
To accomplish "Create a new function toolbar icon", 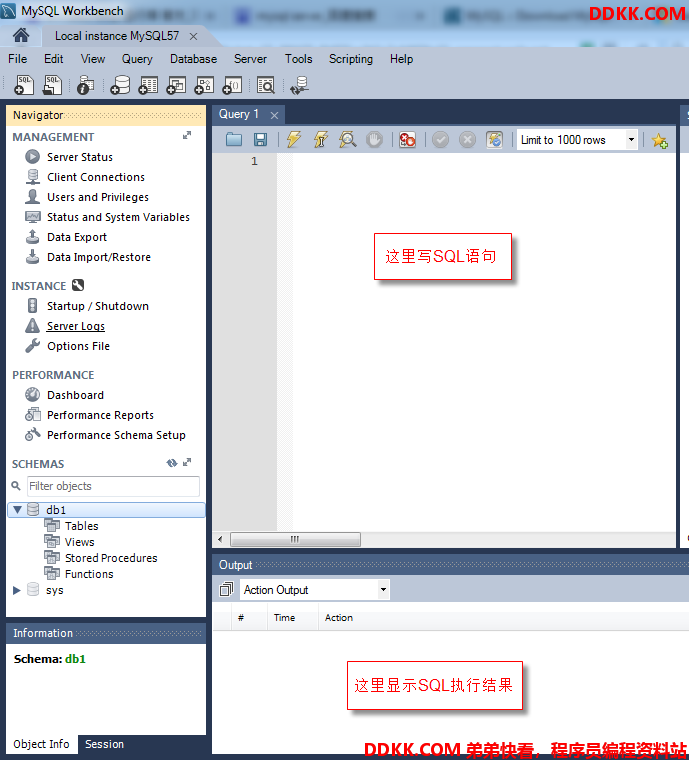I will (233, 85).
